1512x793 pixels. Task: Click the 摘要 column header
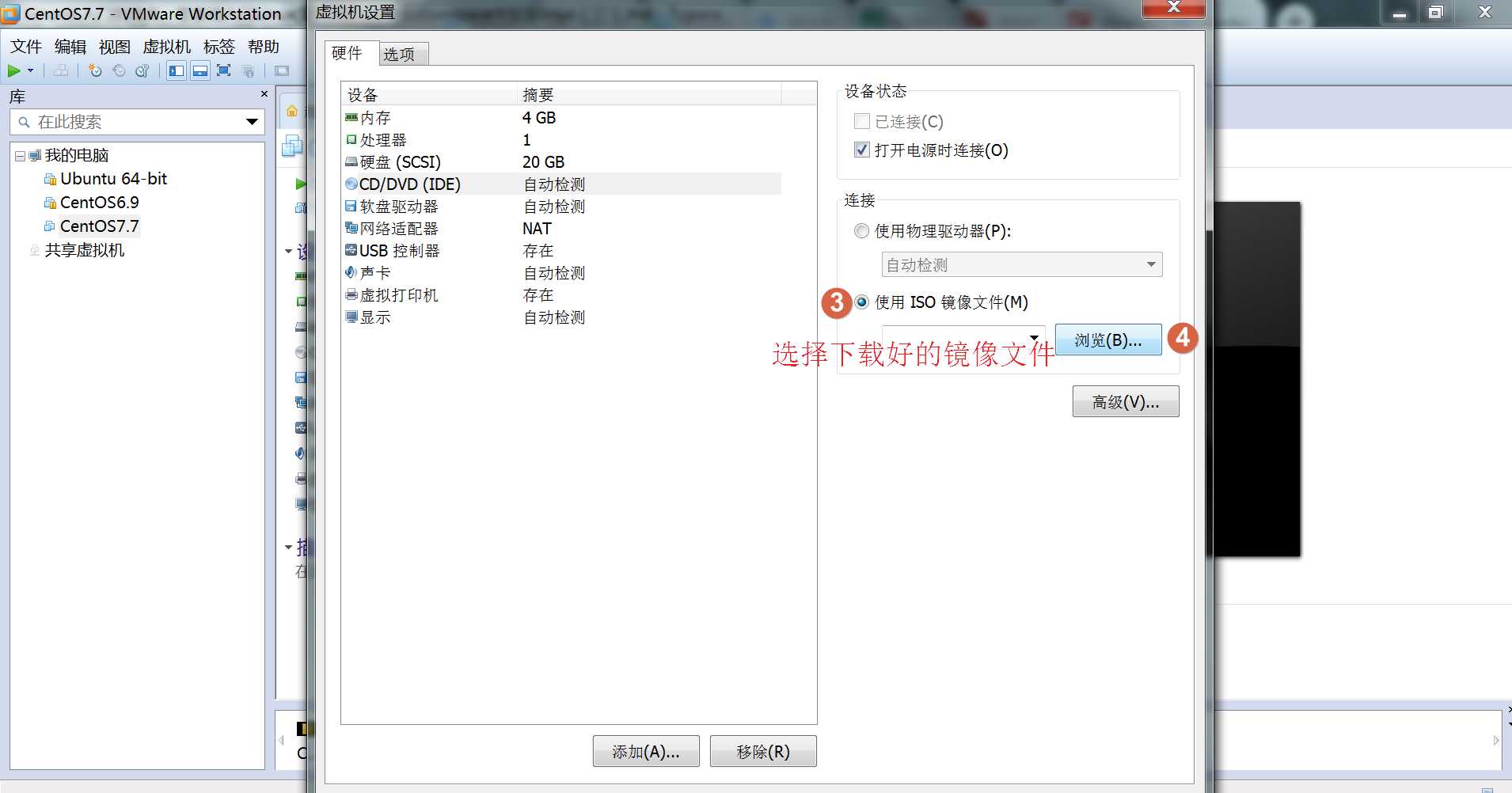(648, 94)
